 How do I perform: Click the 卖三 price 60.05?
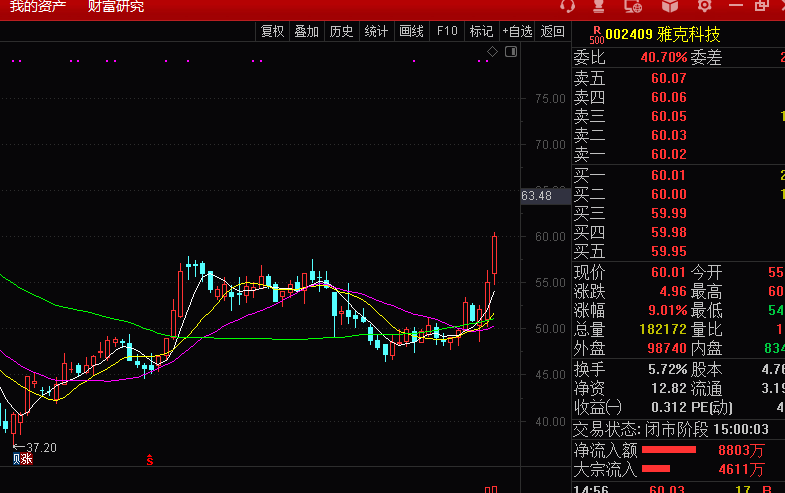pos(669,116)
